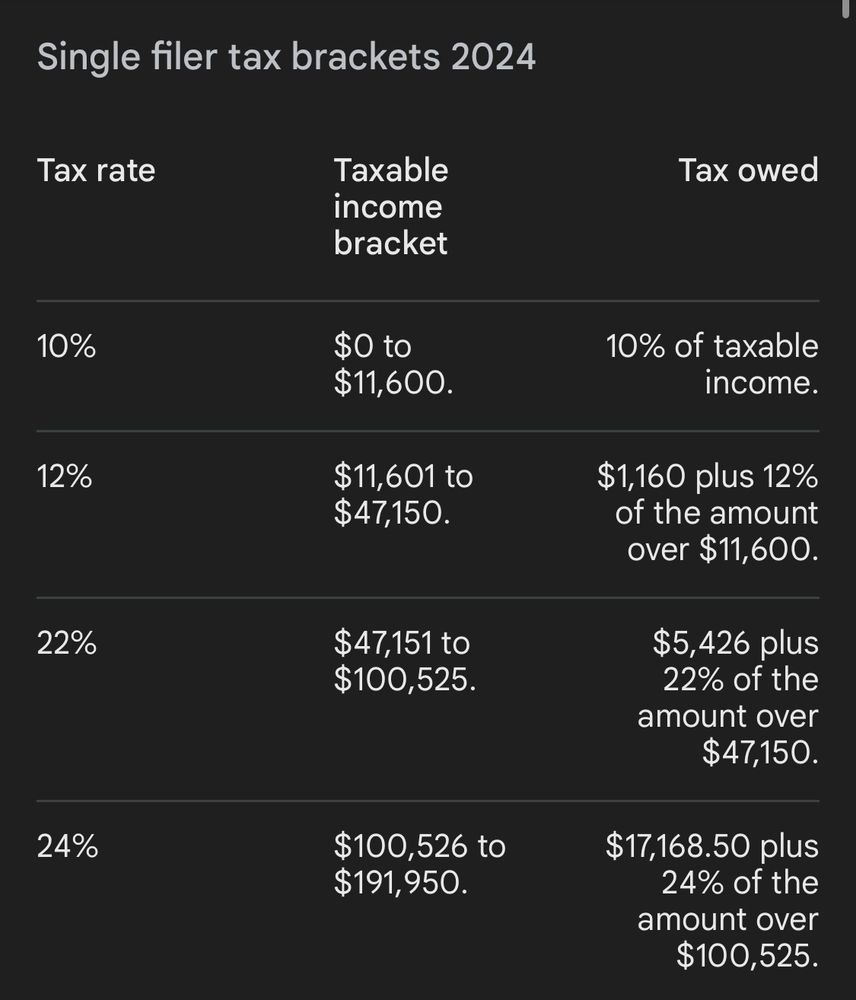The width and height of the screenshot is (856, 1000).
Task: Select the 'Taxable income bracket' column header
Action: point(391,207)
